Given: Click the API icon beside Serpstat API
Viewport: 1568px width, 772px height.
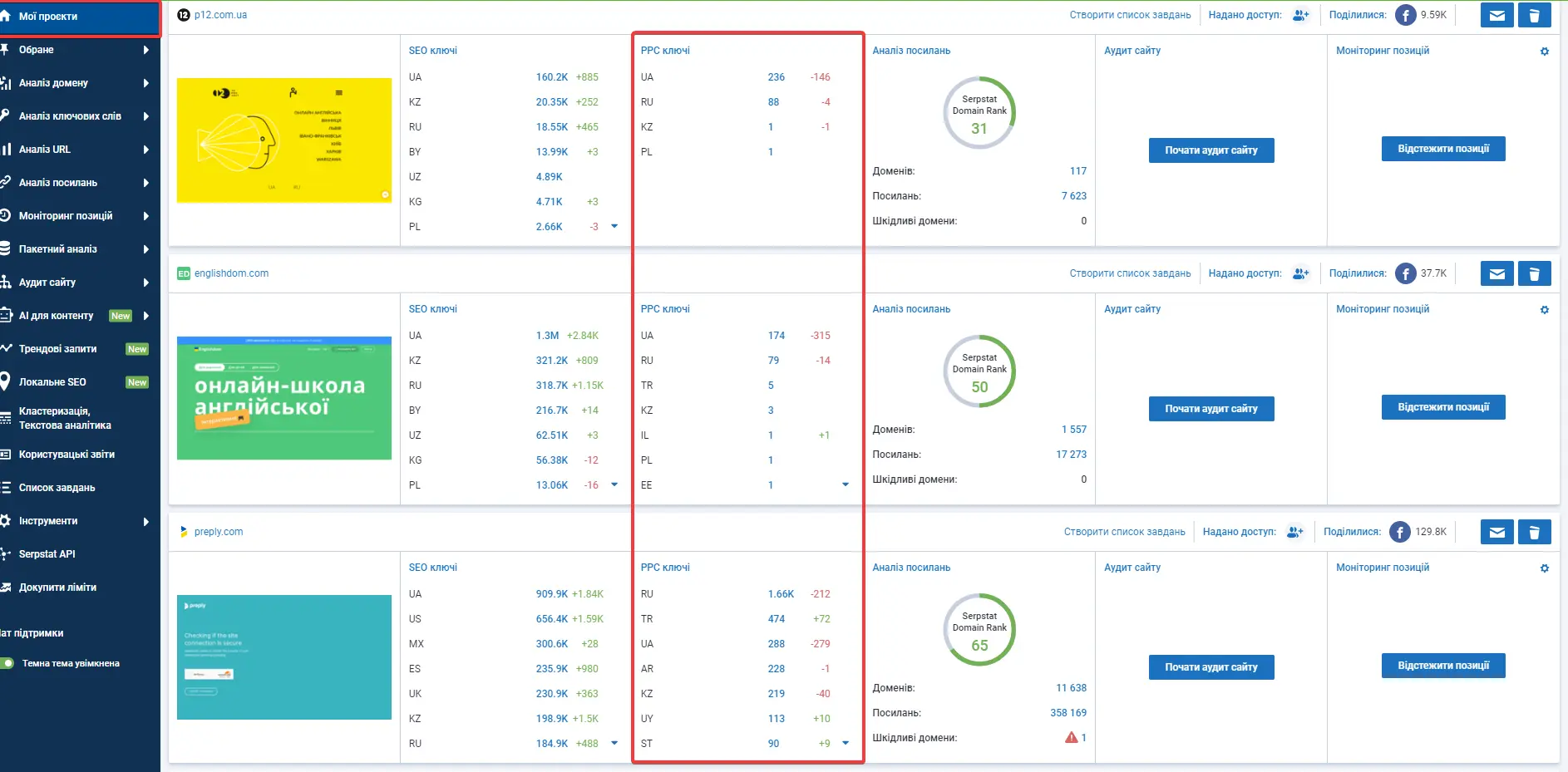Looking at the screenshot, I should [x=5, y=554].
